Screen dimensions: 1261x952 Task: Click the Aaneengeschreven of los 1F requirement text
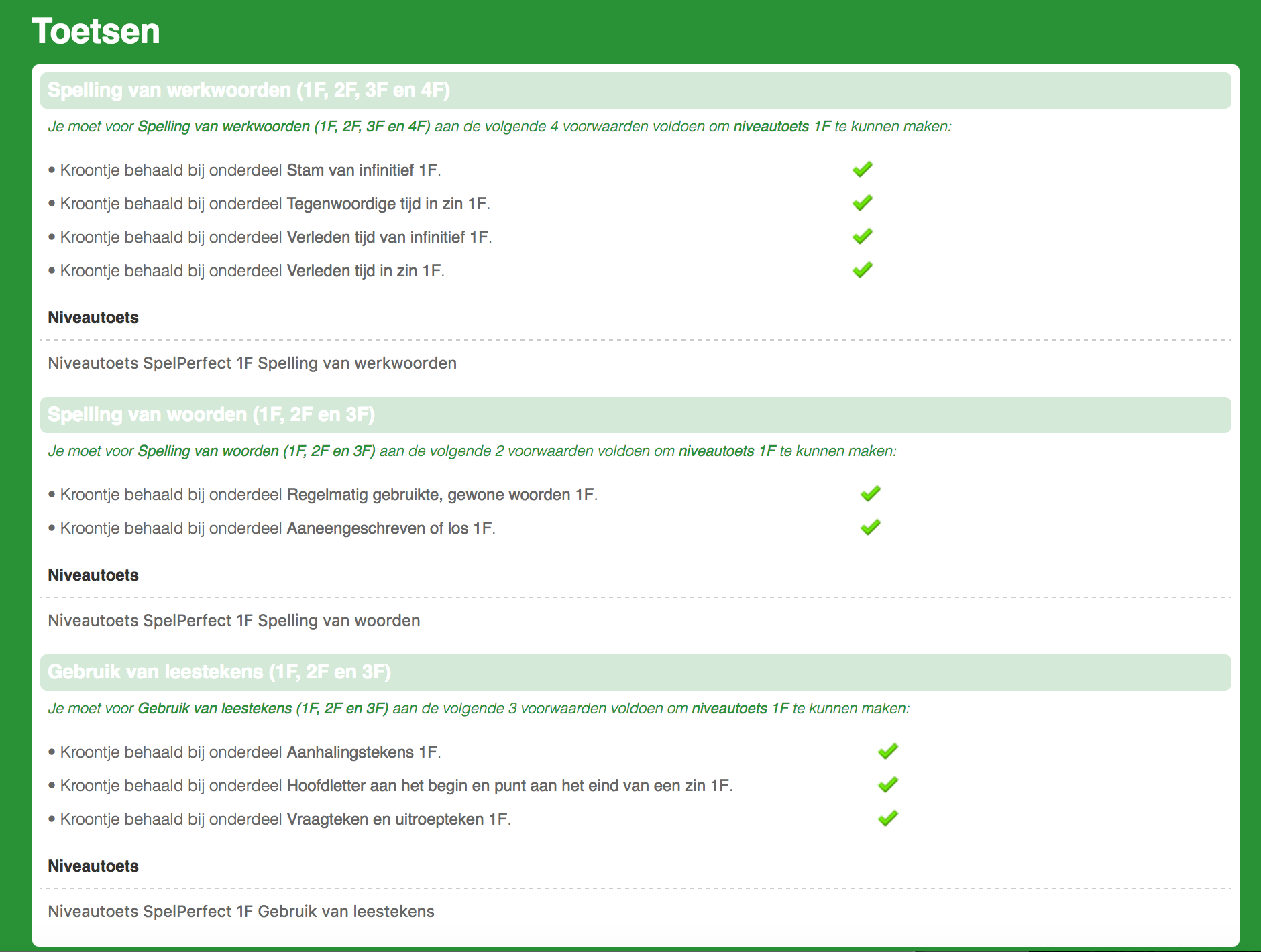pyautogui.click(x=390, y=528)
